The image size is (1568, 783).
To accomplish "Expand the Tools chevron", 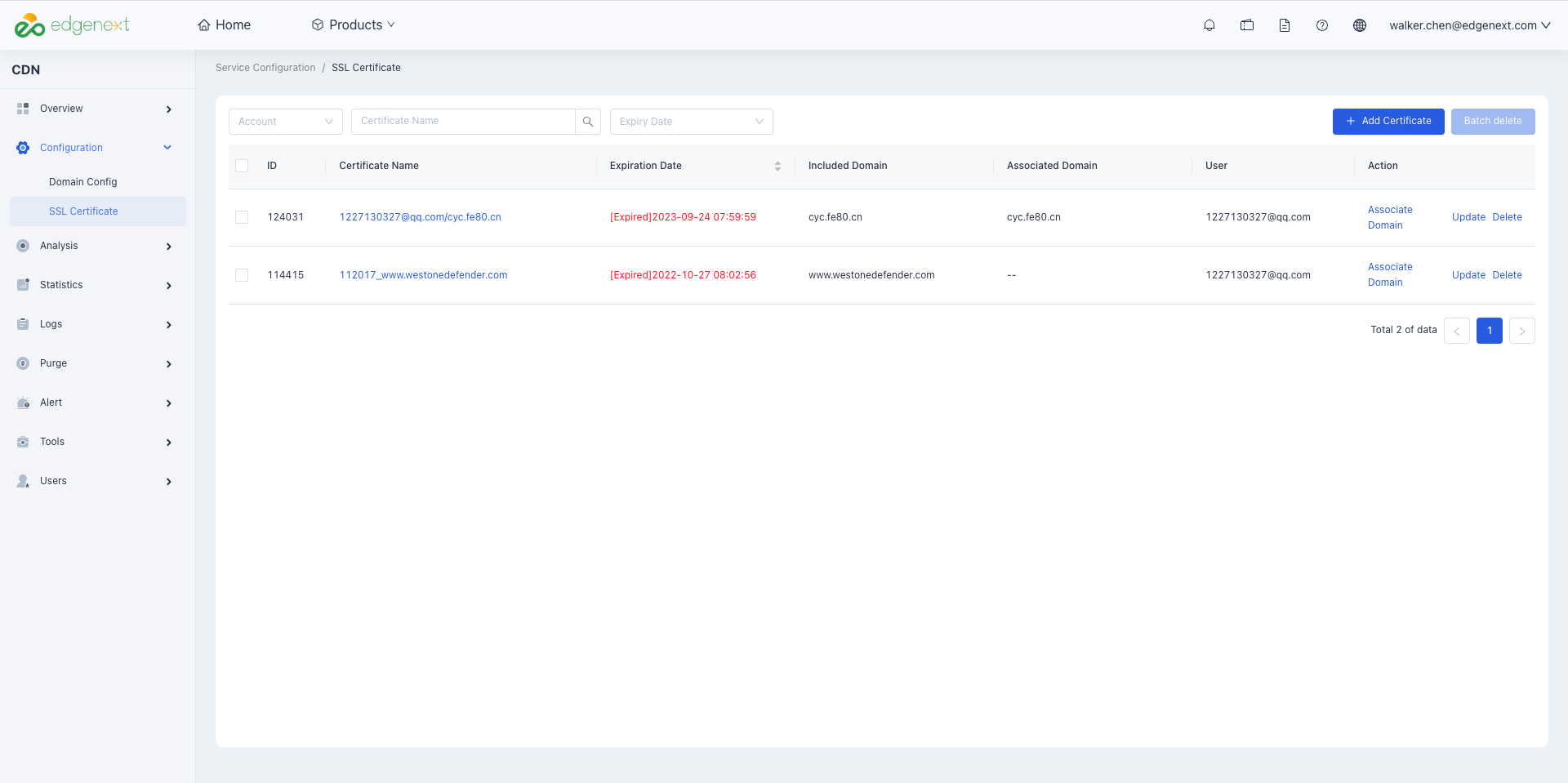I will tap(169, 443).
